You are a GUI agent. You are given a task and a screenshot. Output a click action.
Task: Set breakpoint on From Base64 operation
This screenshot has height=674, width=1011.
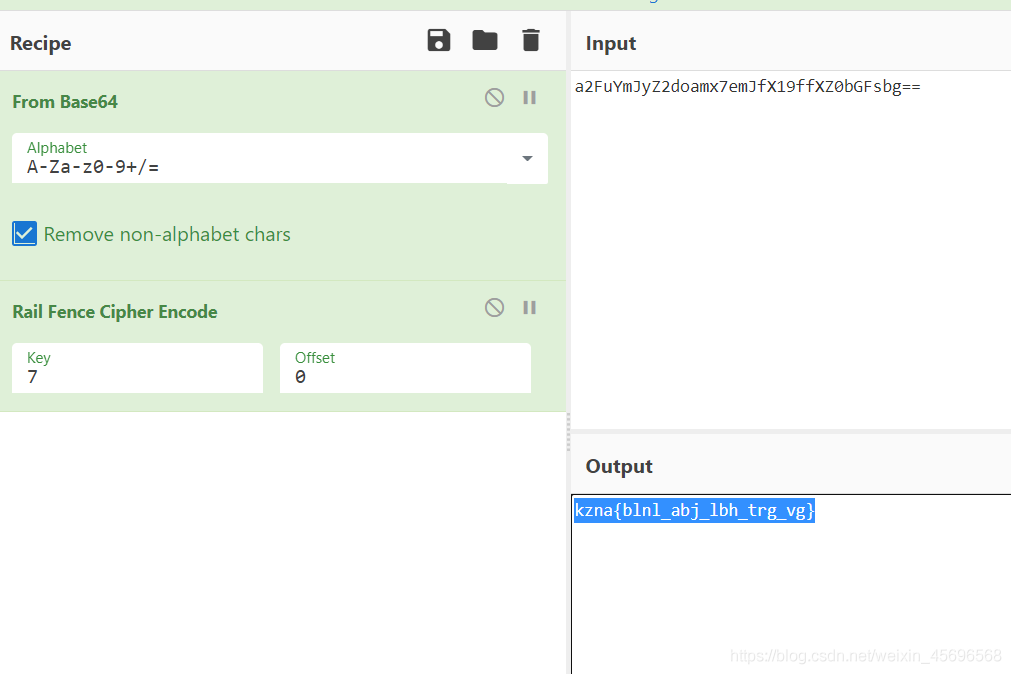pos(530,97)
